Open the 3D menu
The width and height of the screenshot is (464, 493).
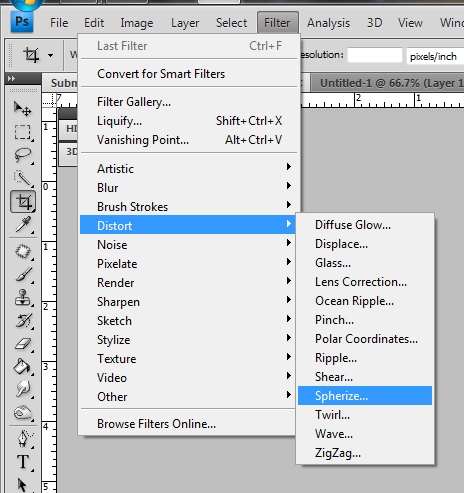374,23
